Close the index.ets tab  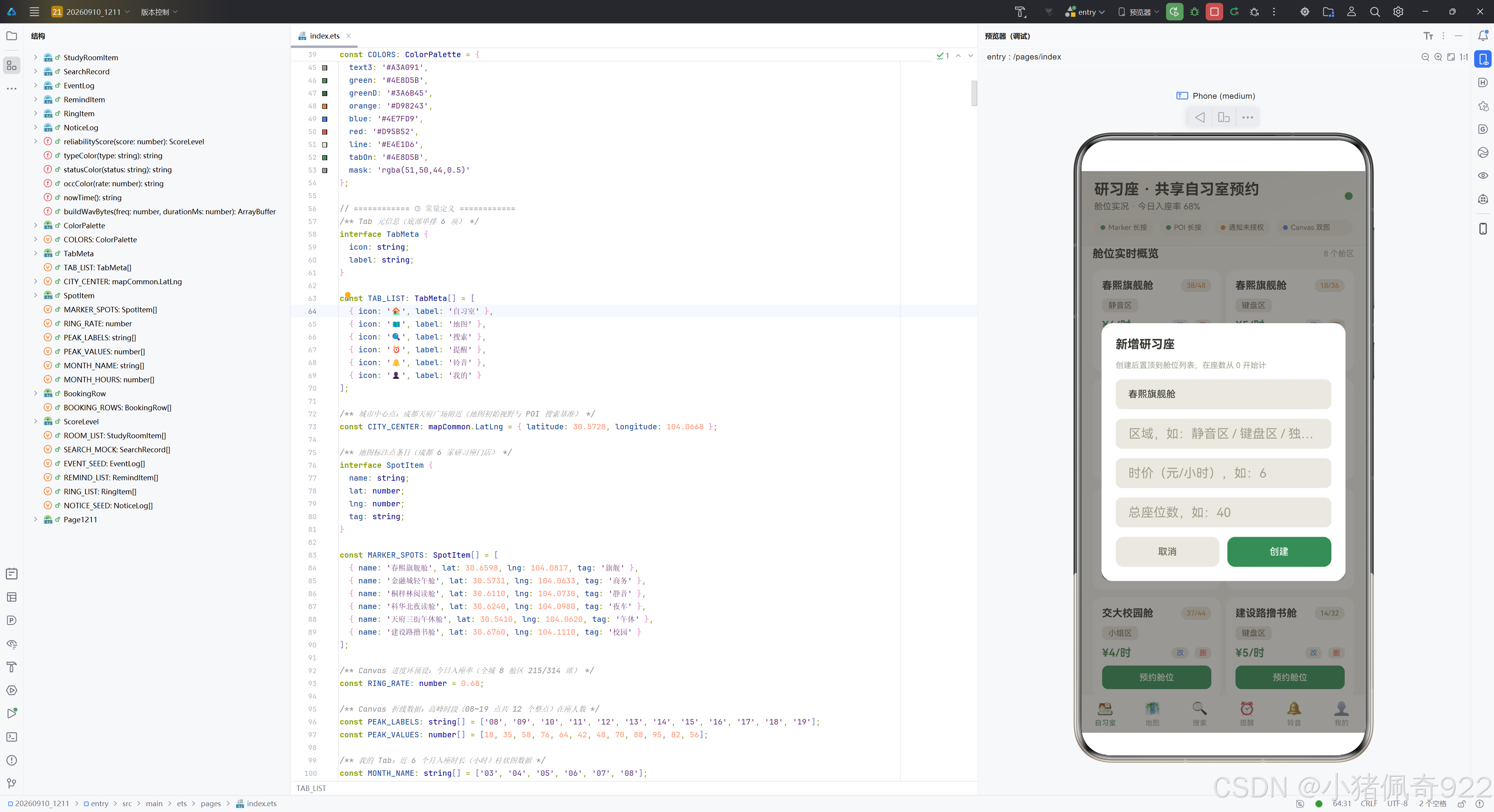pyautogui.click(x=349, y=36)
